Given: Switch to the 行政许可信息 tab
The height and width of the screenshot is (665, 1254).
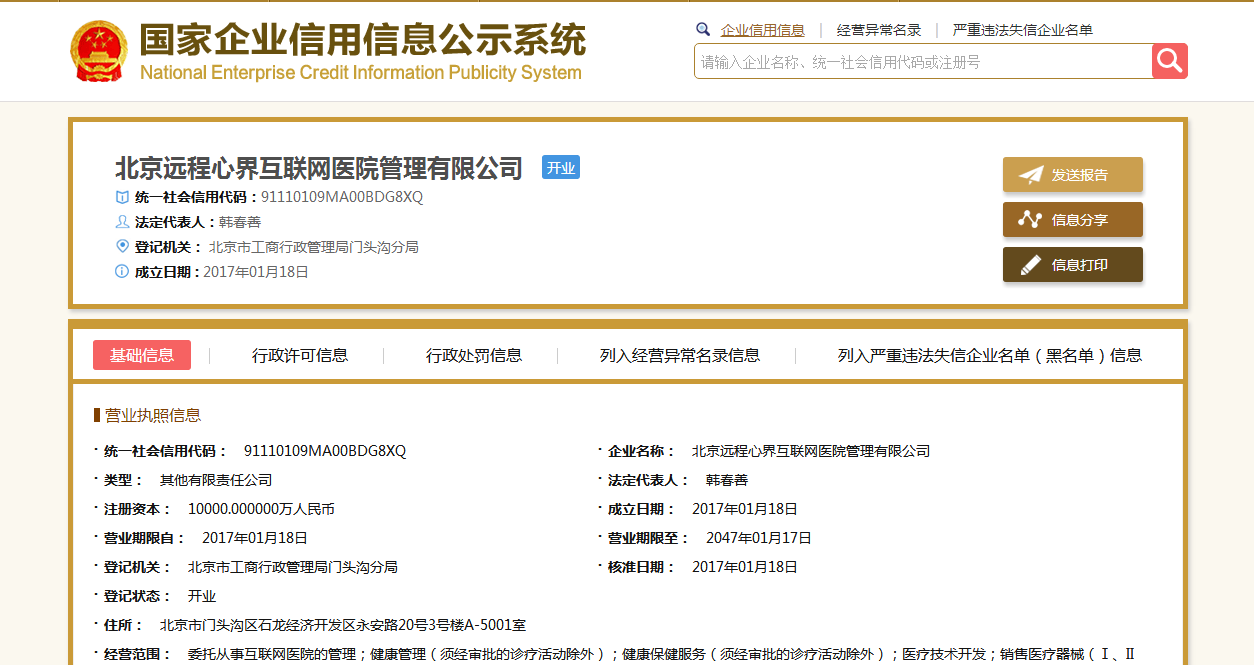Looking at the screenshot, I should tap(300, 355).
